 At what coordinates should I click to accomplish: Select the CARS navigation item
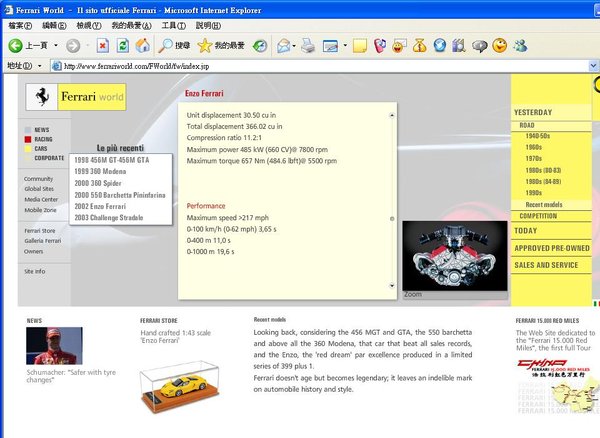click(41, 148)
